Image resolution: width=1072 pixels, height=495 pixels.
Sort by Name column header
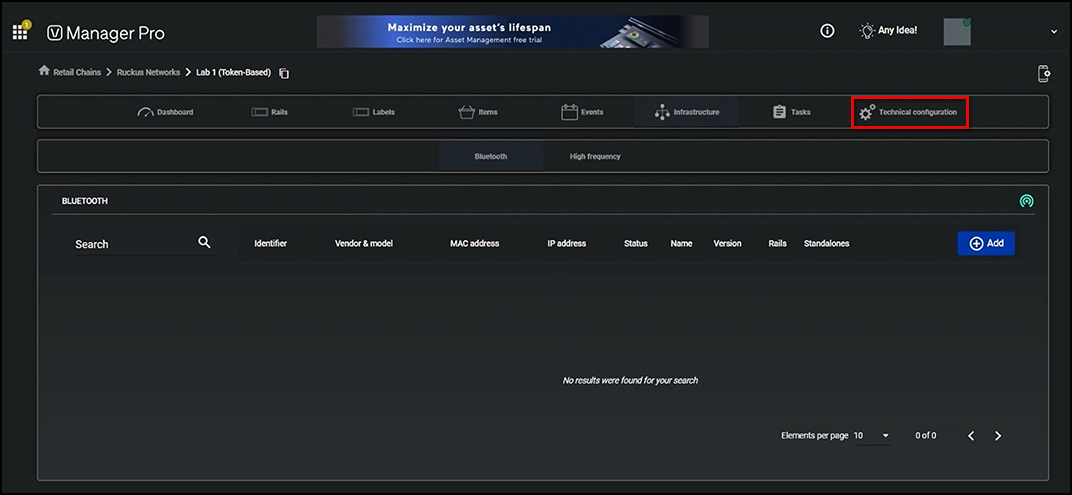(682, 243)
